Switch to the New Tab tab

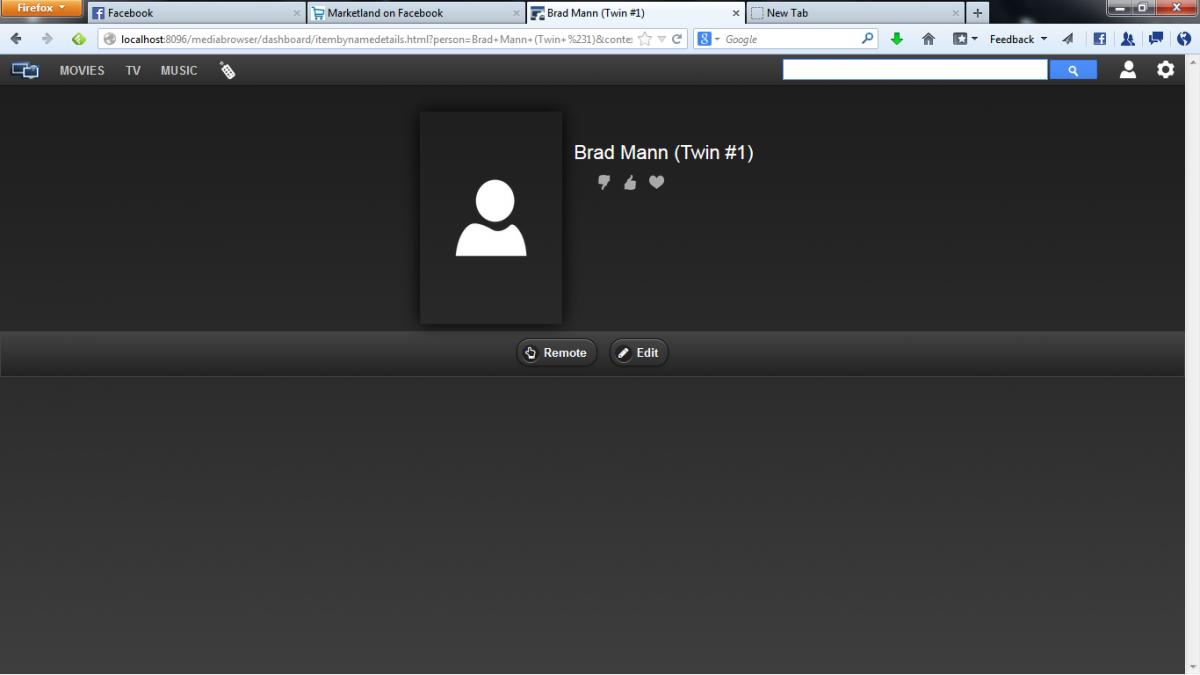(x=855, y=13)
